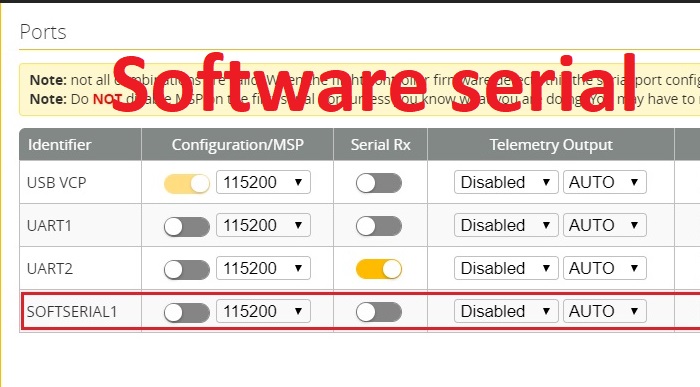Disable the UART2 Serial Rx switch
700x387 pixels.
coord(379,269)
